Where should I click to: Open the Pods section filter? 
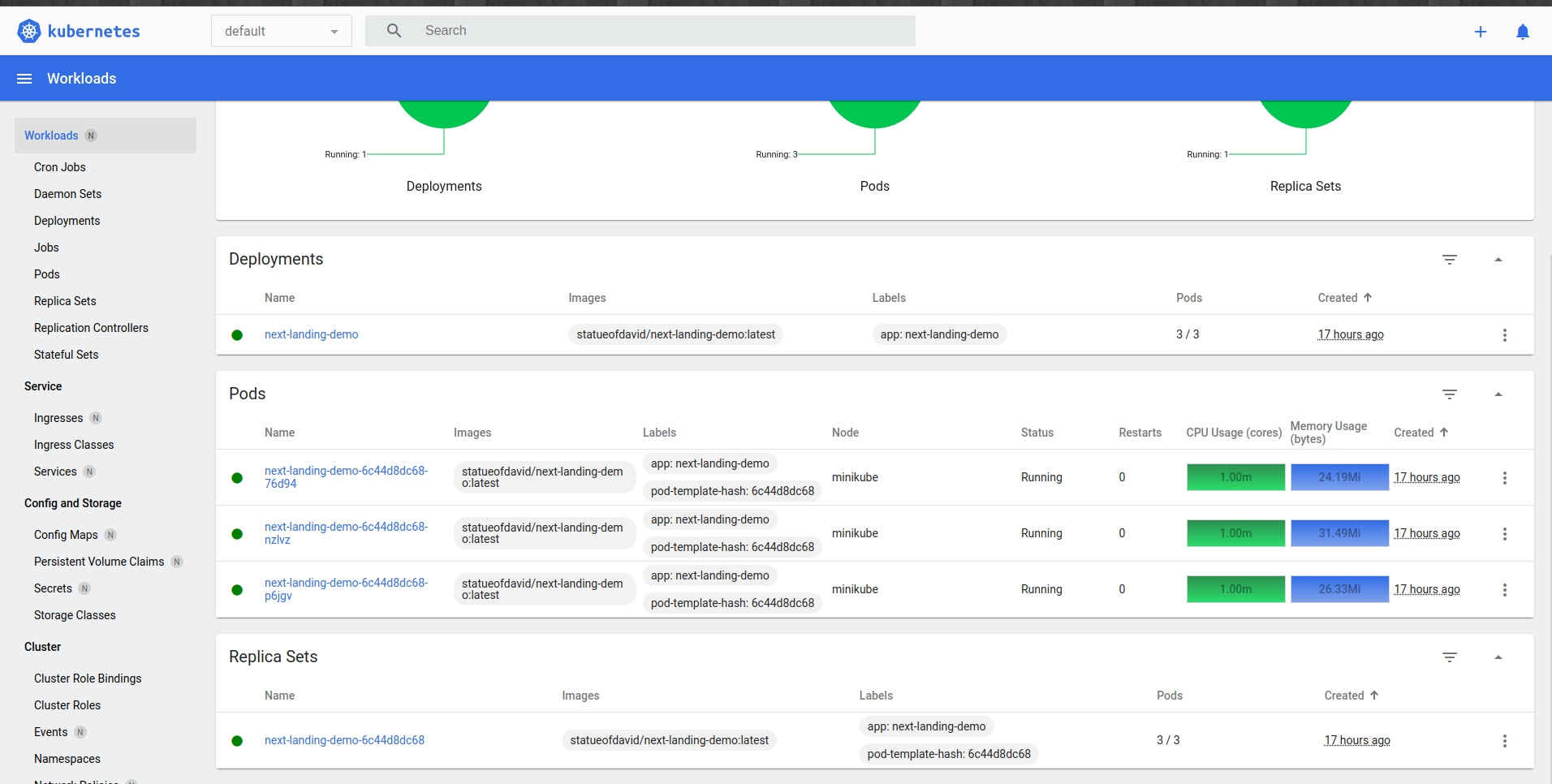point(1451,394)
